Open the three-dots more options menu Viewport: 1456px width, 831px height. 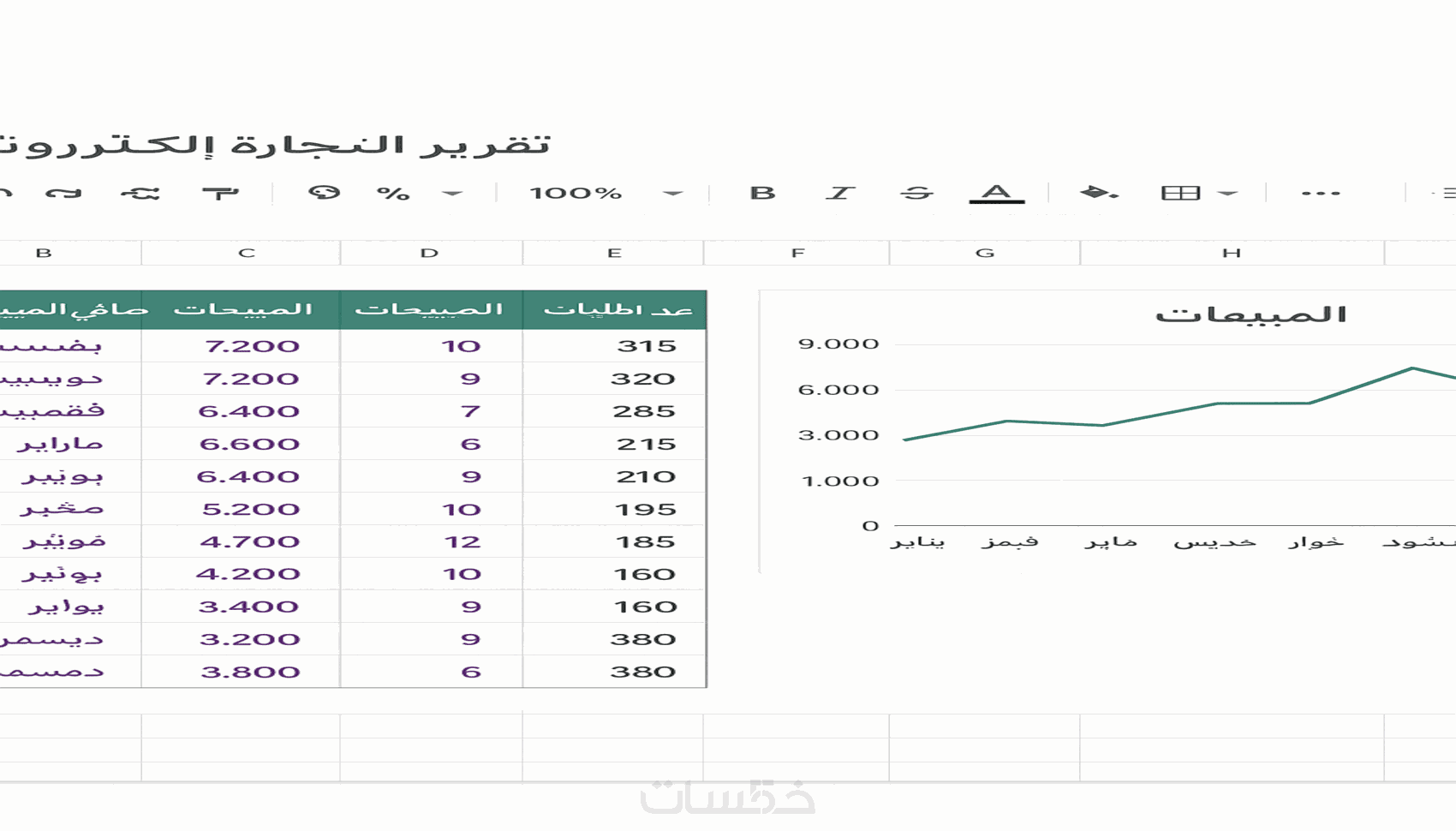pos(1320,194)
